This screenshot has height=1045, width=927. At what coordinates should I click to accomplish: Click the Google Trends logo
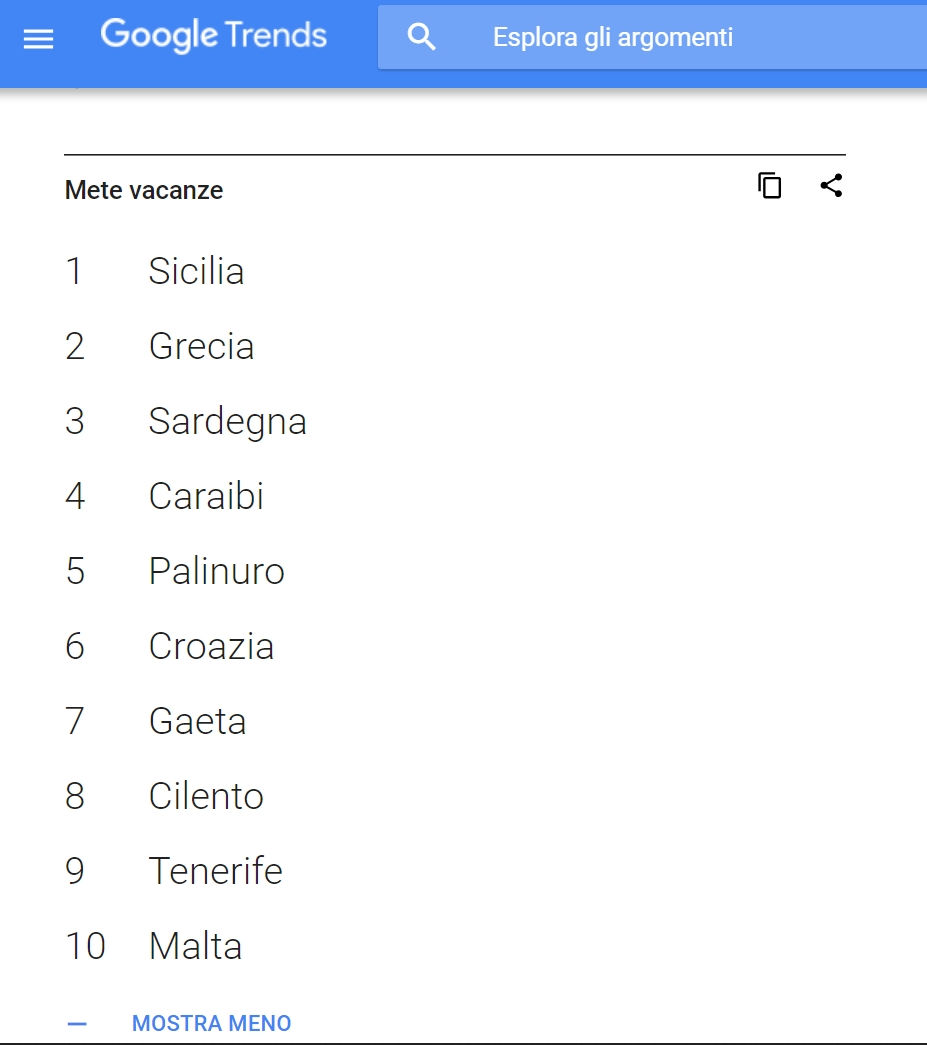[x=213, y=35]
